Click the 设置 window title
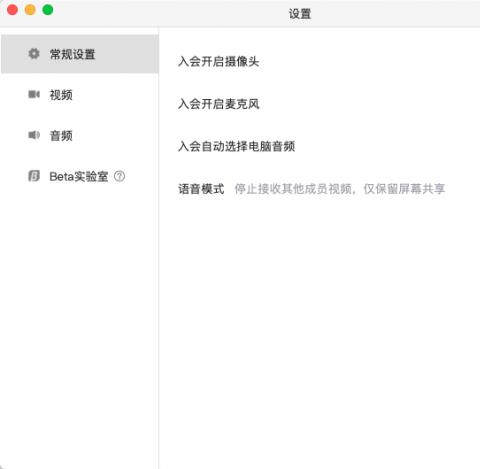This screenshot has width=480, height=469. [x=300, y=14]
